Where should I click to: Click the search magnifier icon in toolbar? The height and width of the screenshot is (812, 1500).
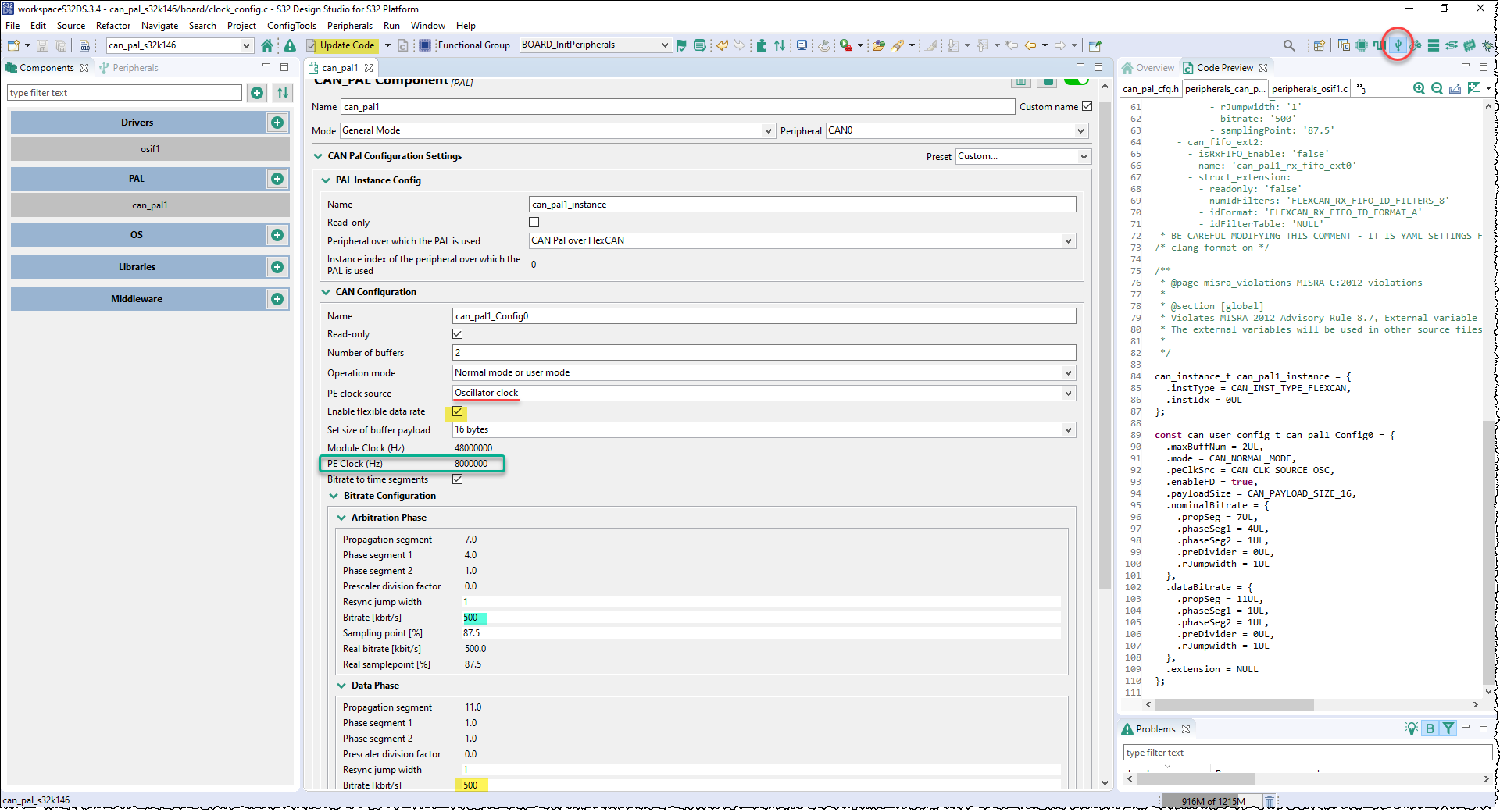click(x=1290, y=45)
